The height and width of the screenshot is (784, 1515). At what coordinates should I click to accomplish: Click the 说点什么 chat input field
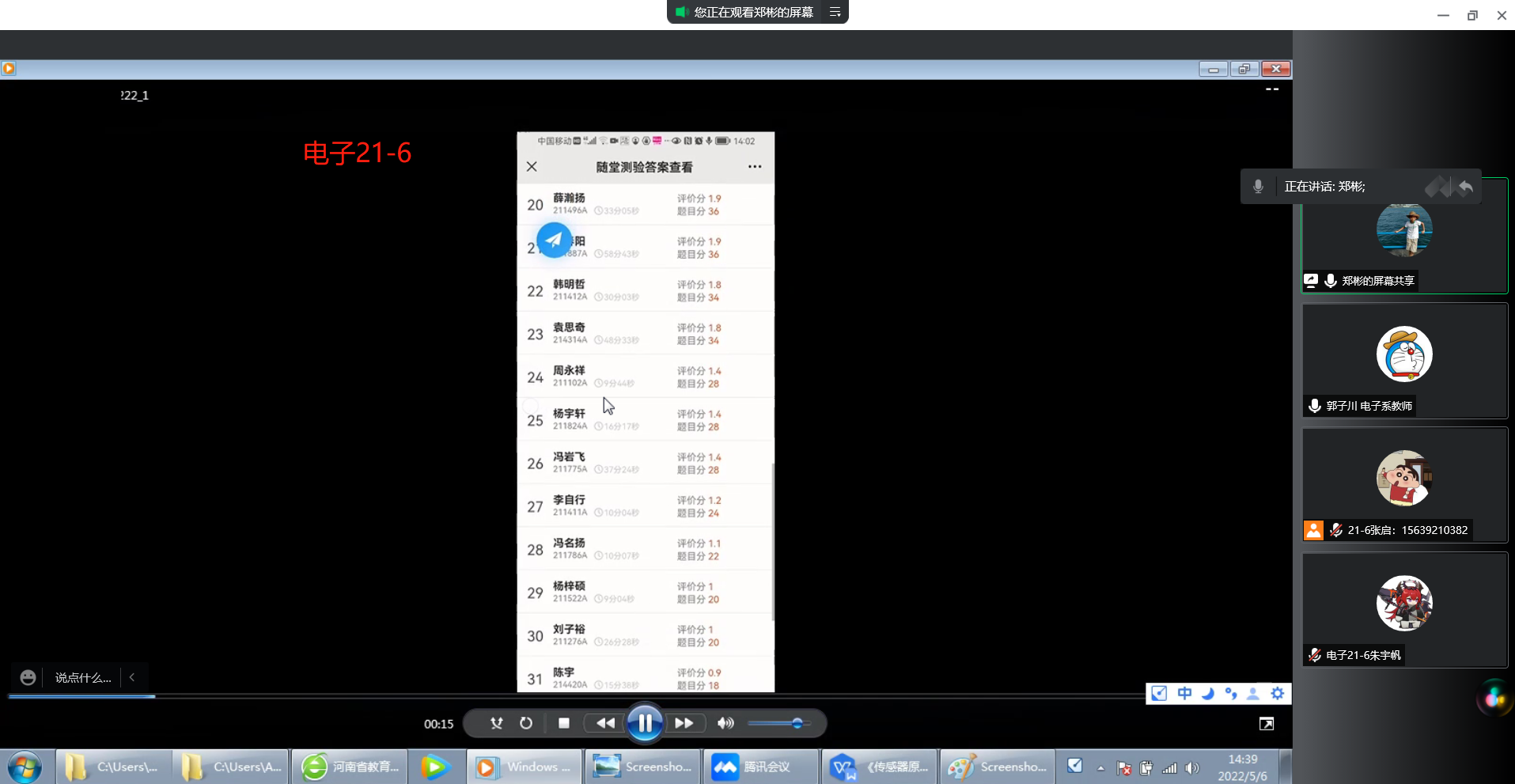(83, 678)
